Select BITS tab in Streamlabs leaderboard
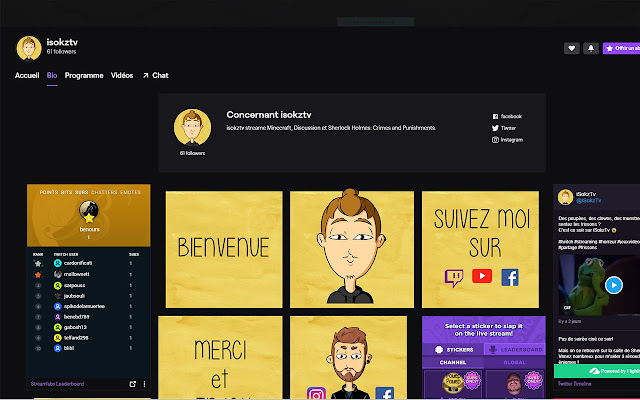Viewport: 640px width, 400px height. (67, 192)
